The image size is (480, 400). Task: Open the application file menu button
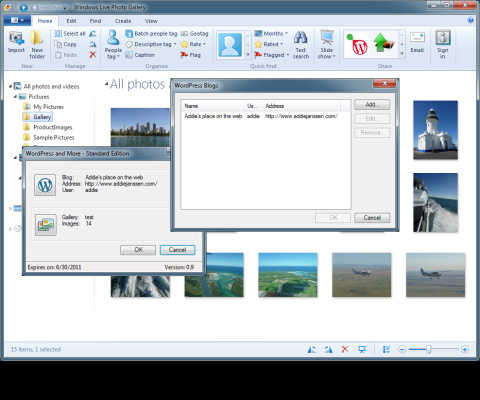coord(17,21)
